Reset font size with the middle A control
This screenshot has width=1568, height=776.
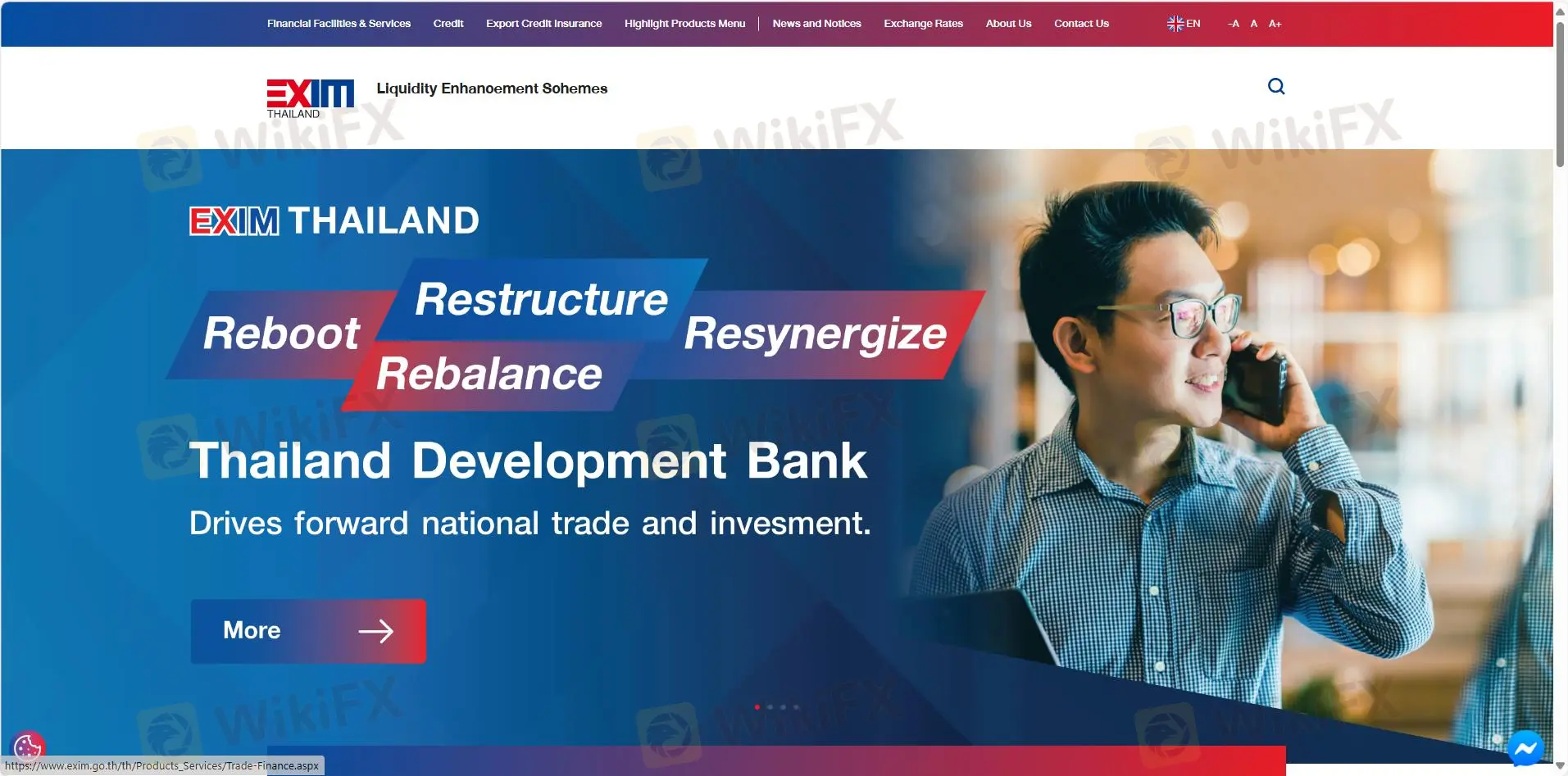tap(1253, 24)
